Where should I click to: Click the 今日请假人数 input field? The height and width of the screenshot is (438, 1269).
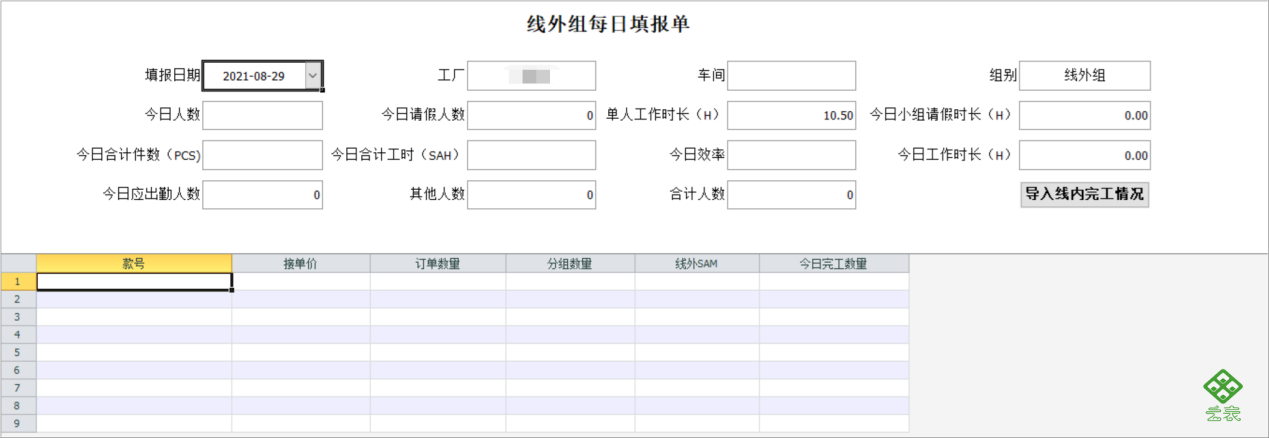pyautogui.click(x=531, y=115)
